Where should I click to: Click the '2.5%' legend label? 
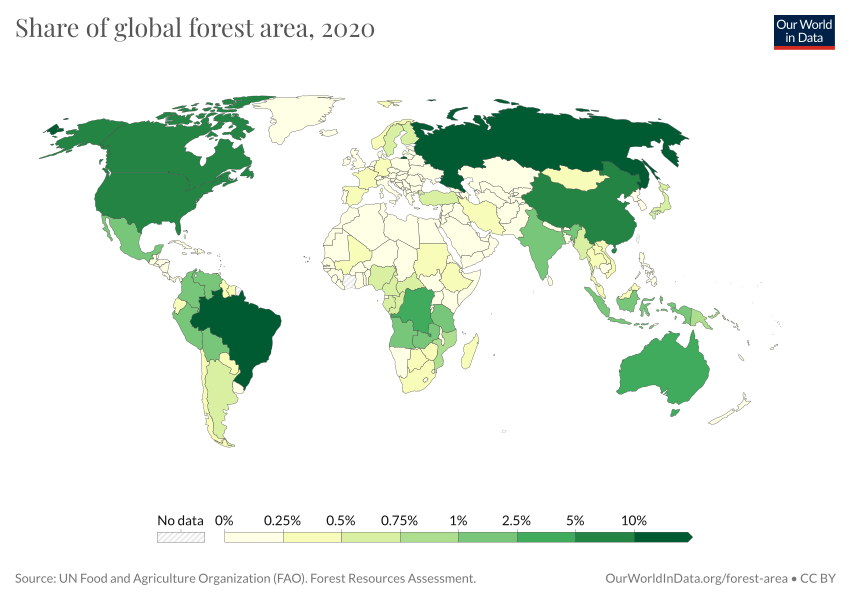pyautogui.click(x=516, y=520)
